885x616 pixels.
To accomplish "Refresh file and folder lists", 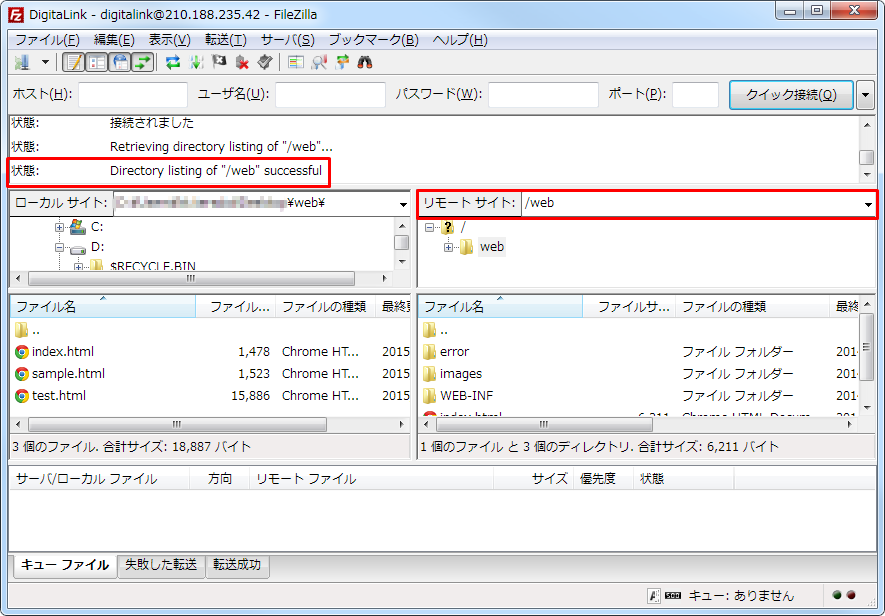I will point(173,62).
